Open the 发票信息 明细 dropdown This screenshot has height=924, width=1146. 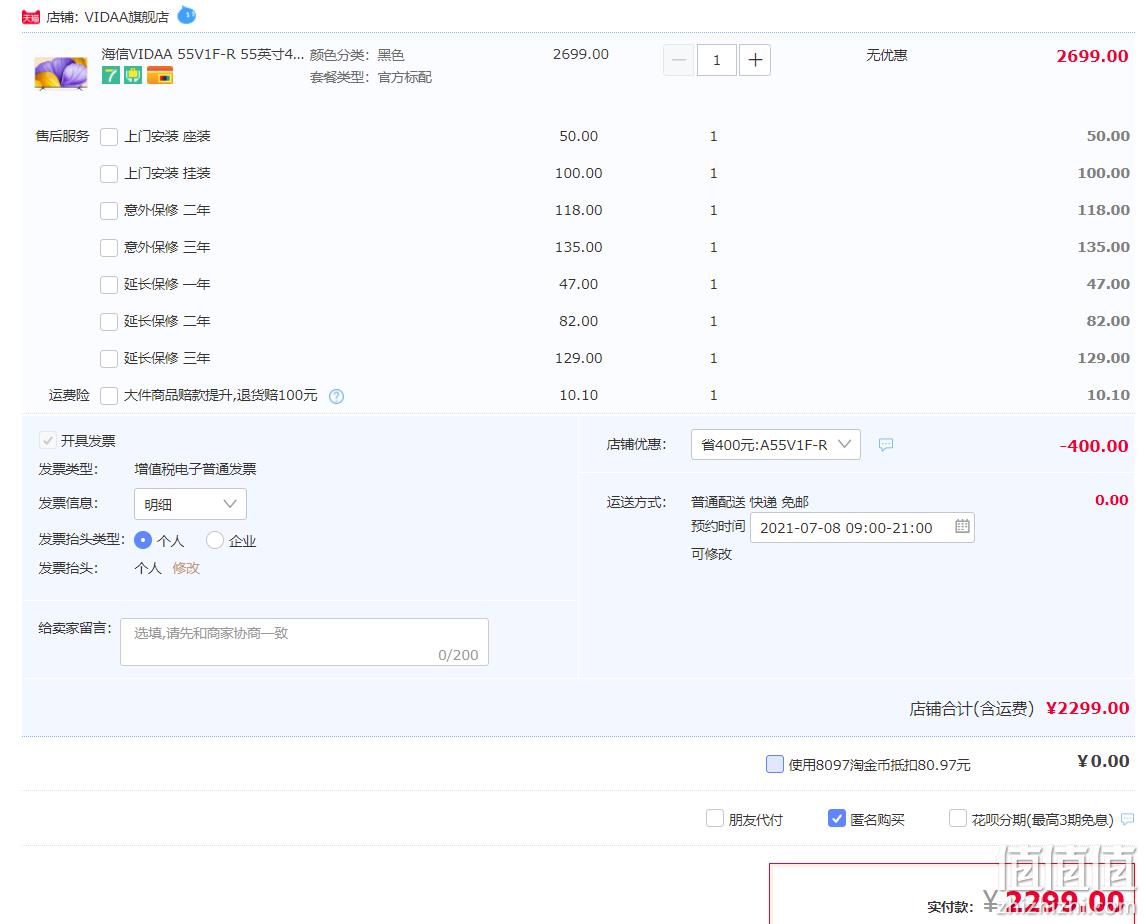190,504
